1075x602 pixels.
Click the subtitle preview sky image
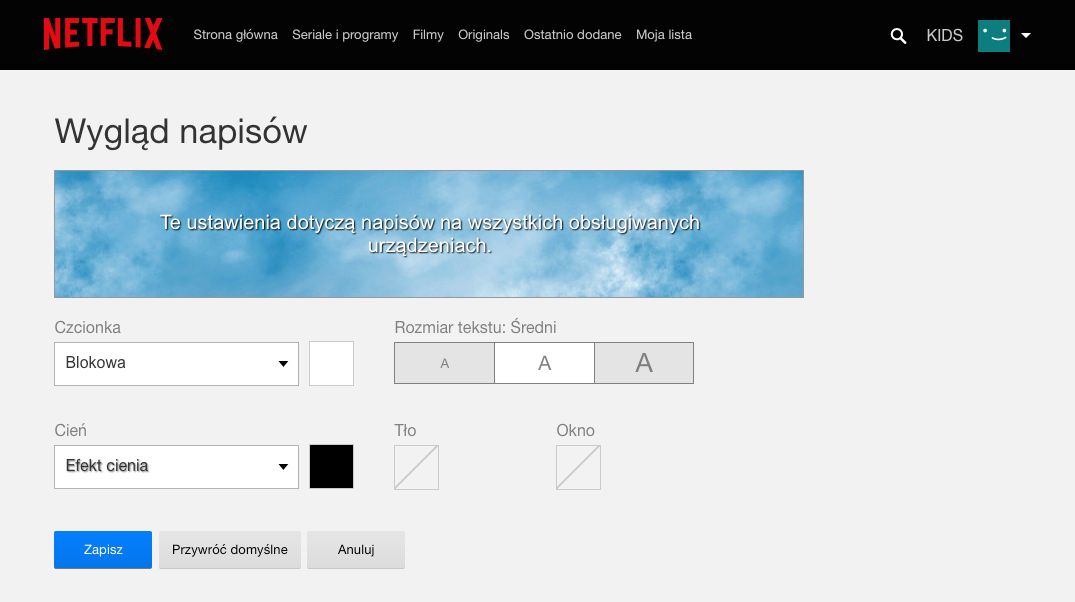click(429, 234)
